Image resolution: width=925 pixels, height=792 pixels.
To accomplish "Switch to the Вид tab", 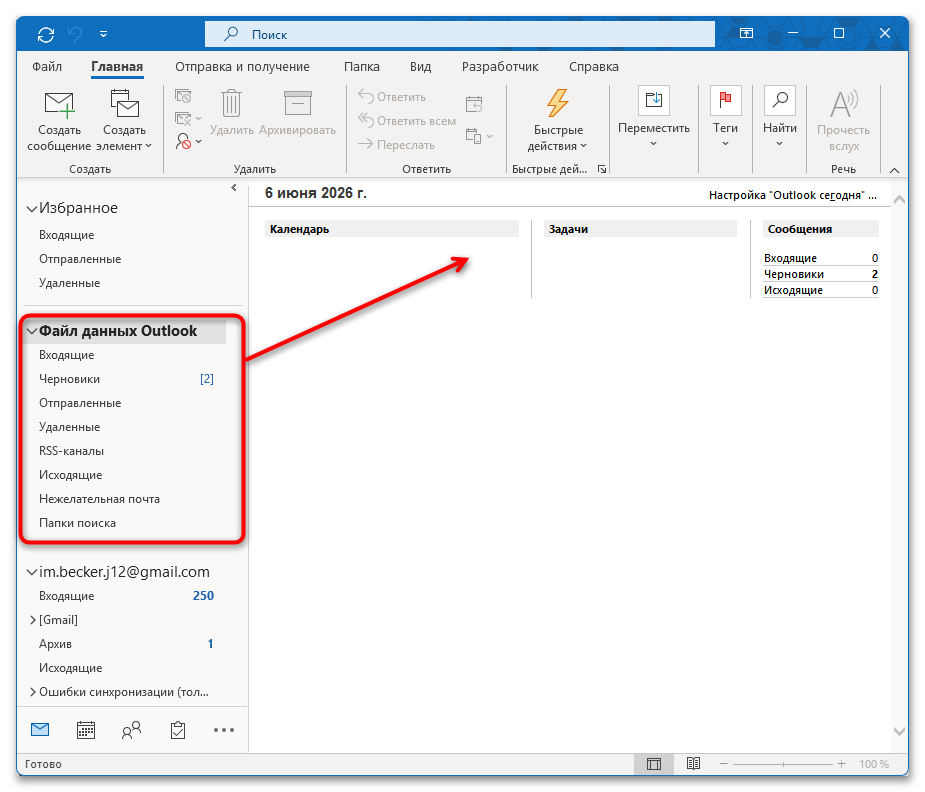I will pyautogui.click(x=420, y=67).
